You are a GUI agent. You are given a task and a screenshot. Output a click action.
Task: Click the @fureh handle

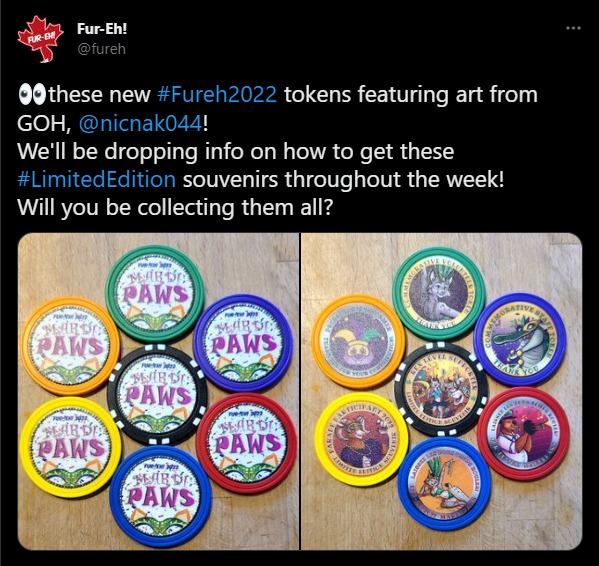[101, 49]
